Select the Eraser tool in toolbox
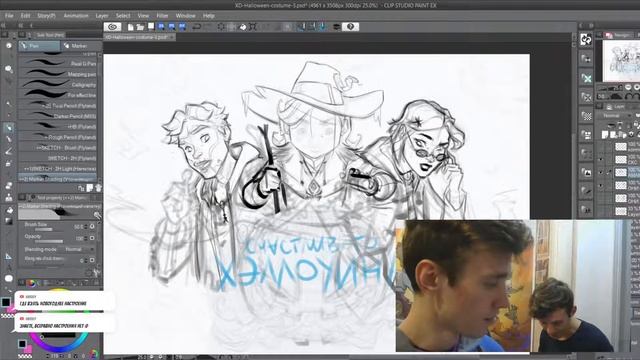The height and width of the screenshot is (360, 640). pyautogui.click(x=9, y=186)
